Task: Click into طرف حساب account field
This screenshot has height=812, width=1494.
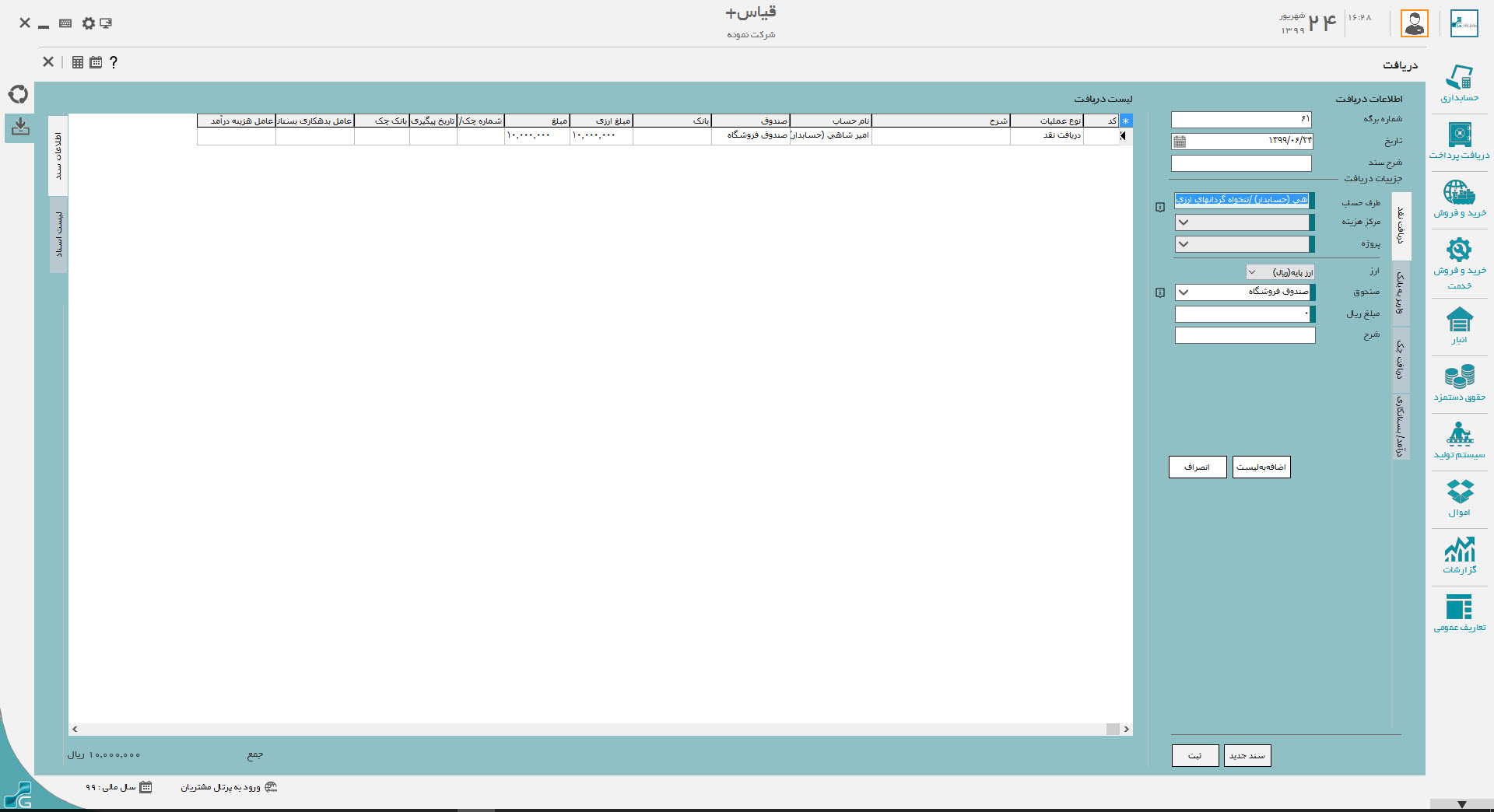Action: click(1243, 200)
